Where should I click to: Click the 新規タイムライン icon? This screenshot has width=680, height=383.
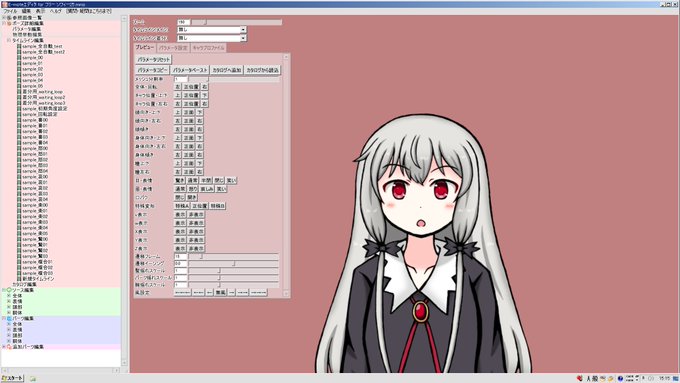pos(19,279)
